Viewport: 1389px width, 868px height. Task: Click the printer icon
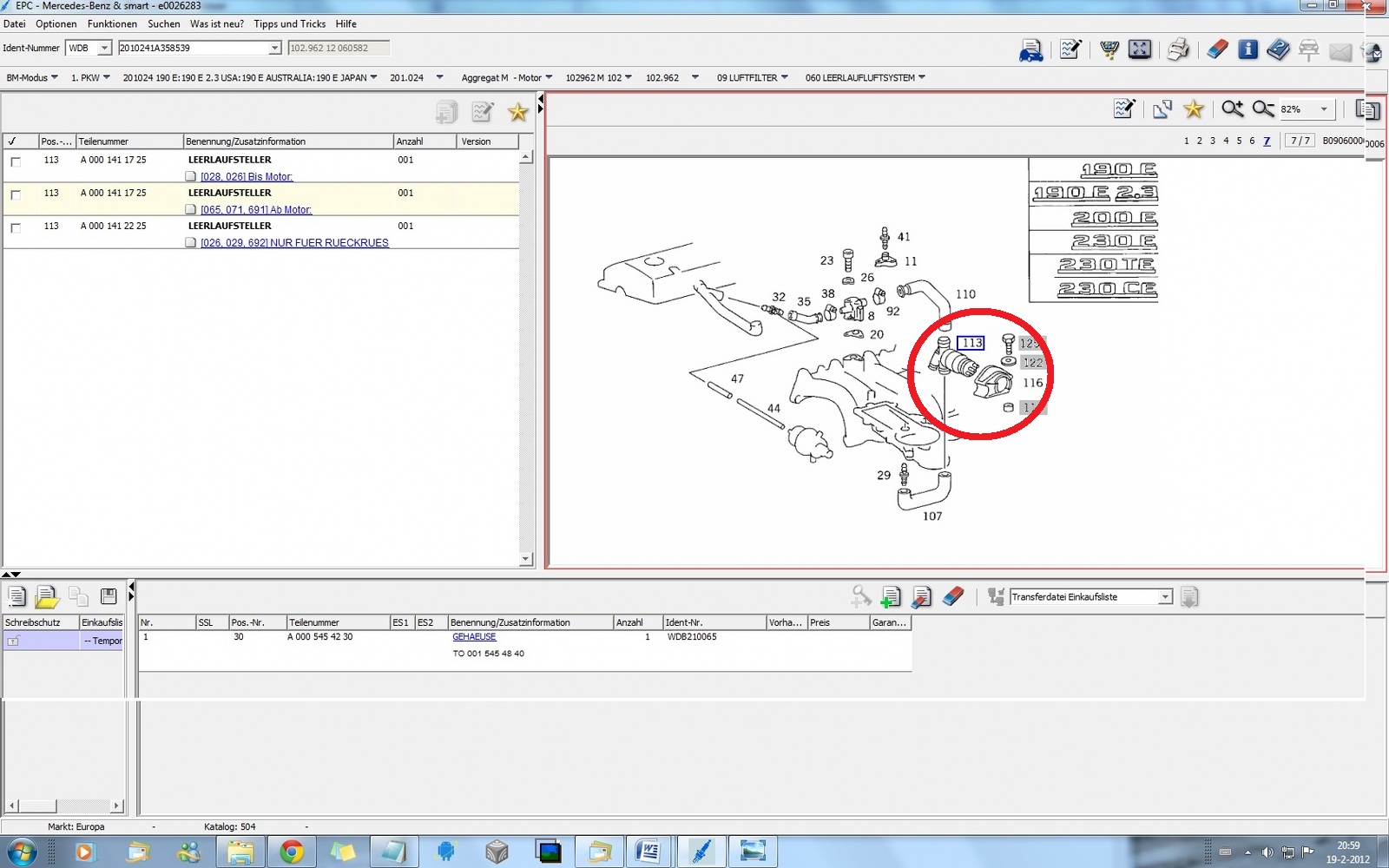coord(1178,49)
